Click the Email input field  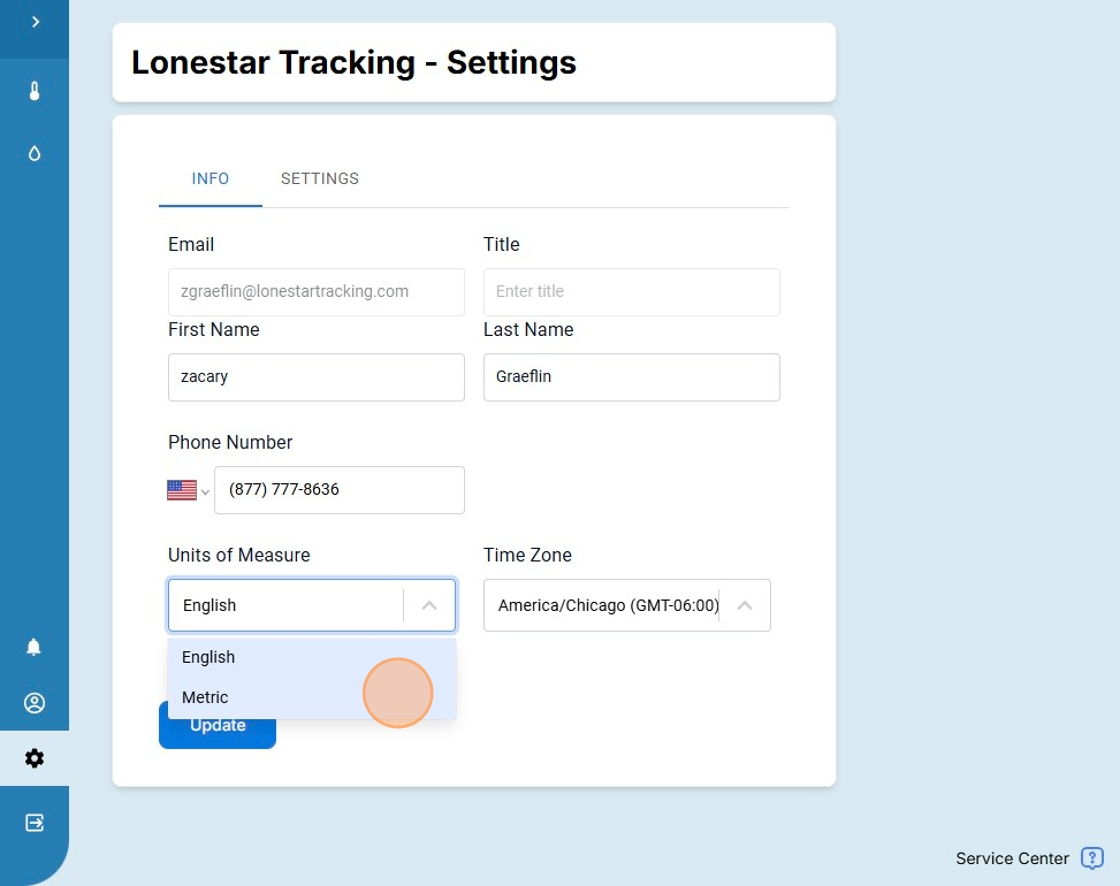[316, 292]
